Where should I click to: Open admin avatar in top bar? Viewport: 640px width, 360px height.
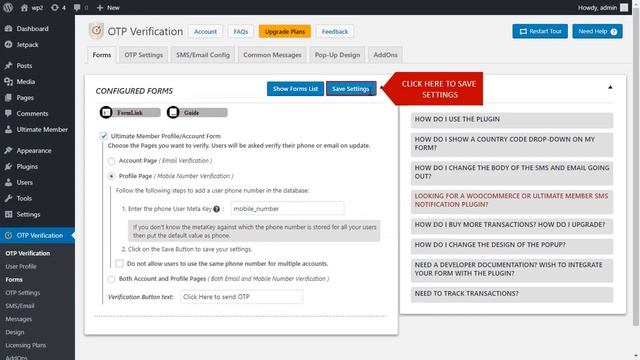pos(624,8)
